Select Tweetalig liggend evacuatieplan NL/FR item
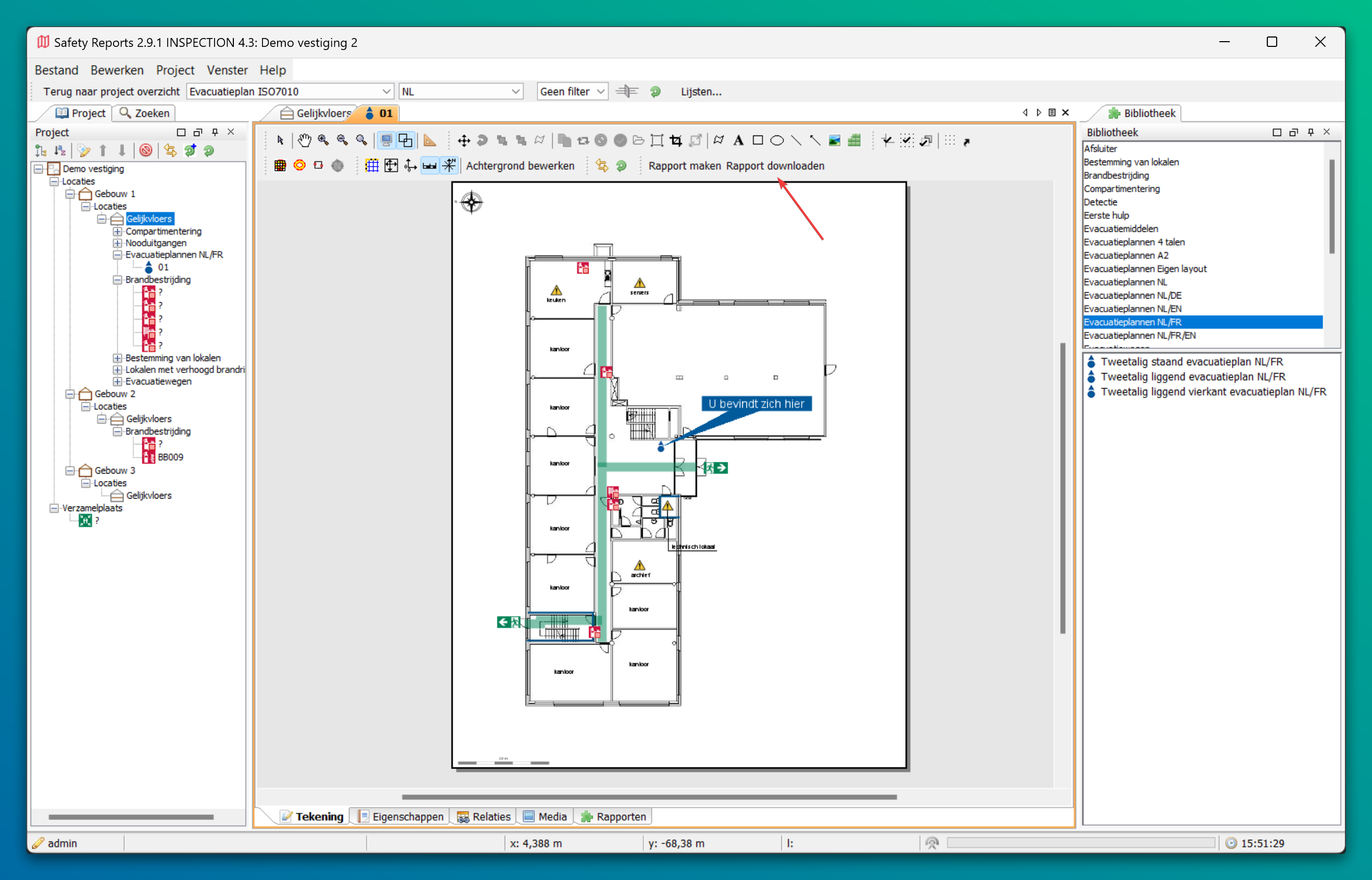The image size is (1372, 880). click(x=1193, y=377)
